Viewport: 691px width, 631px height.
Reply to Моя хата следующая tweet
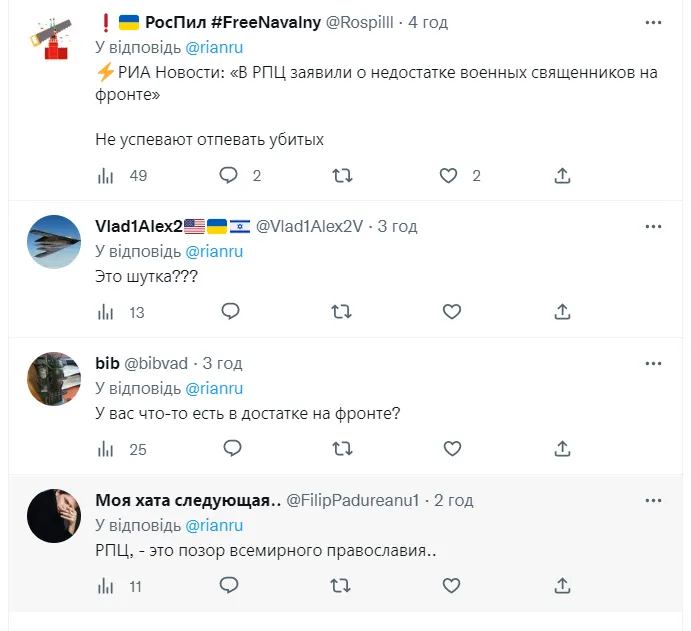pos(229,586)
